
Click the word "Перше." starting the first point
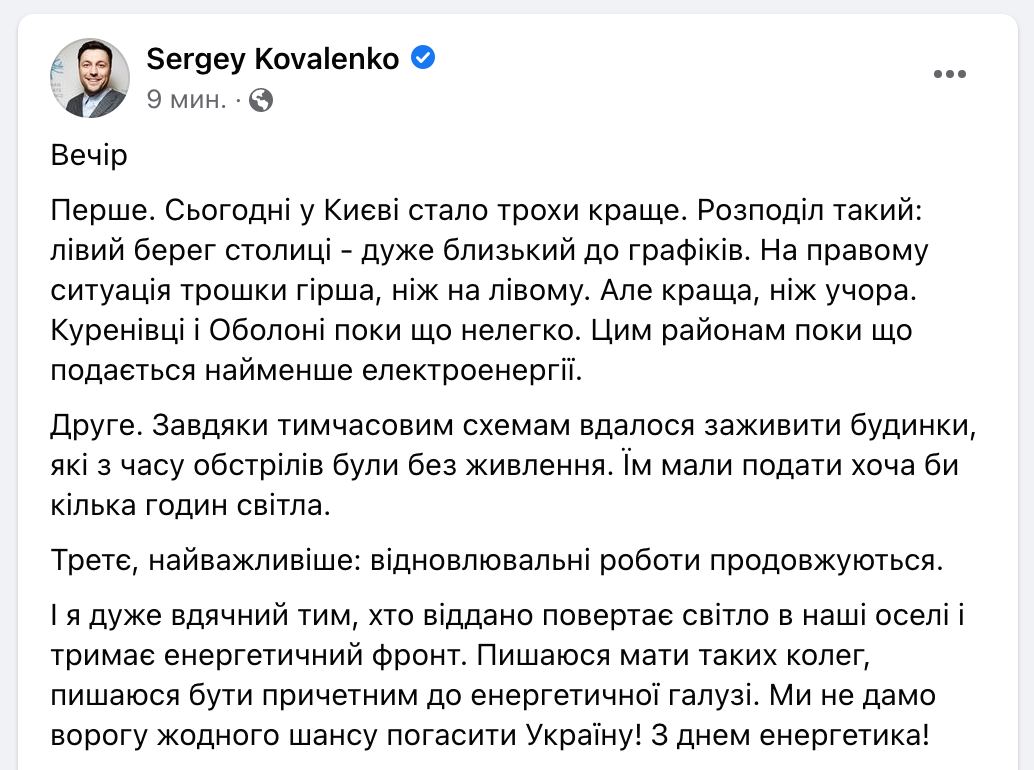point(94,212)
